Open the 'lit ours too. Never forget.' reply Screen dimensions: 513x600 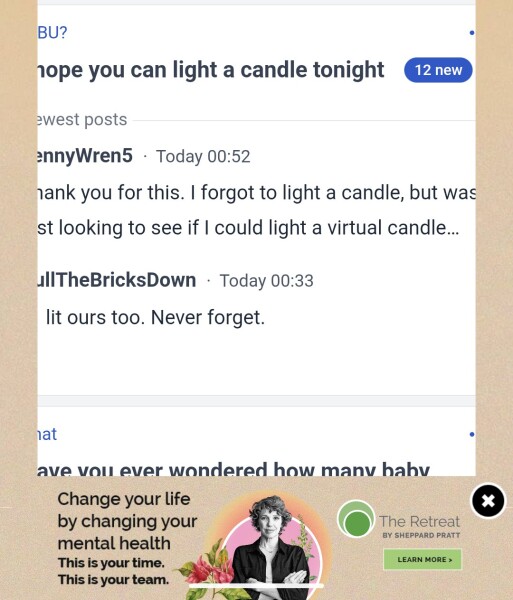click(x=155, y=317)
